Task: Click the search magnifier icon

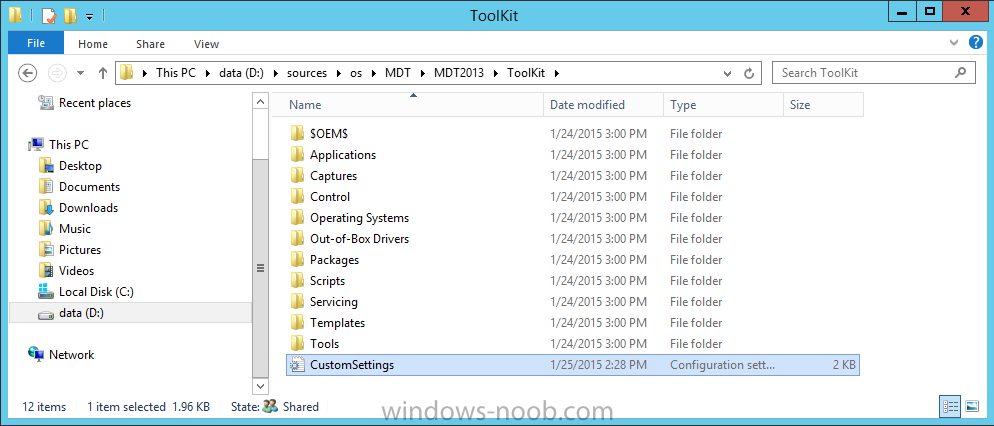Action: (961, 72)
